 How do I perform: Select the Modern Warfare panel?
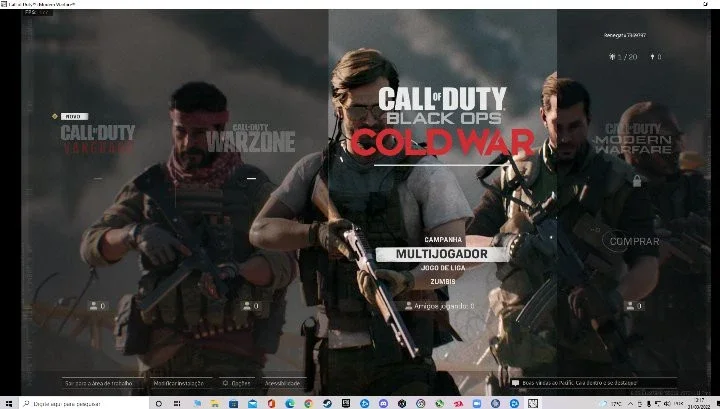pyautogui.click(x=633, y=139)
